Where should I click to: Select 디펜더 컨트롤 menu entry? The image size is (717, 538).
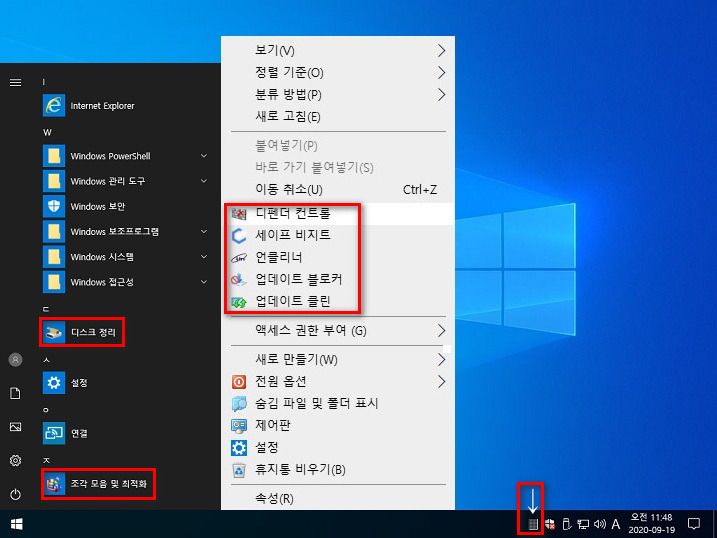(x=338, y=213)
